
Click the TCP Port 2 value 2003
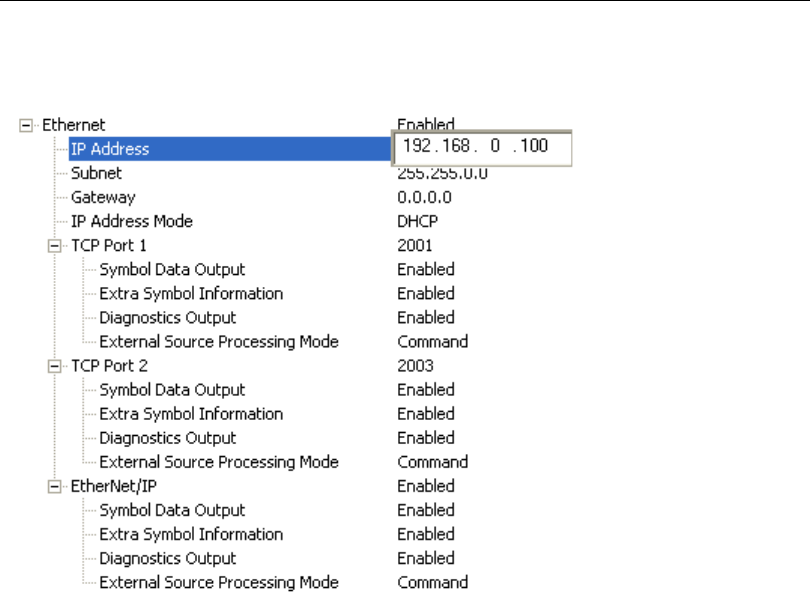click(415, 365)
